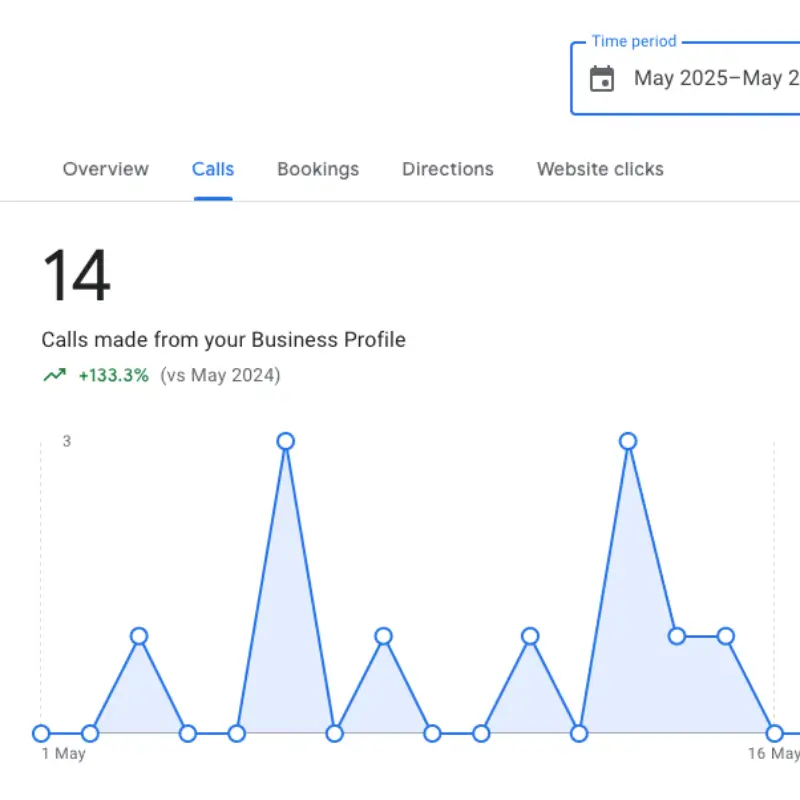800x800 pixels.
Task: Click a mid-height data point marker on the chart
Action: tap(138, 635)
